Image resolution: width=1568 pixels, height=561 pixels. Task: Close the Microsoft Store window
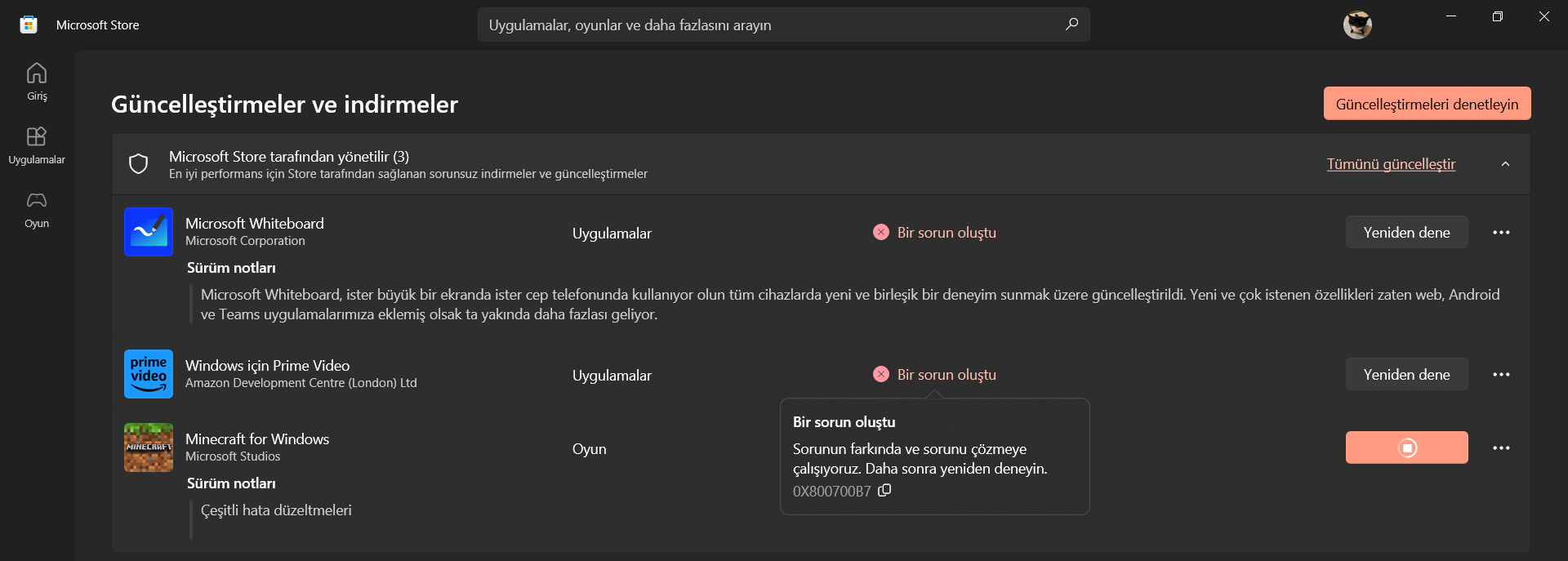(x=1543, y=16)
